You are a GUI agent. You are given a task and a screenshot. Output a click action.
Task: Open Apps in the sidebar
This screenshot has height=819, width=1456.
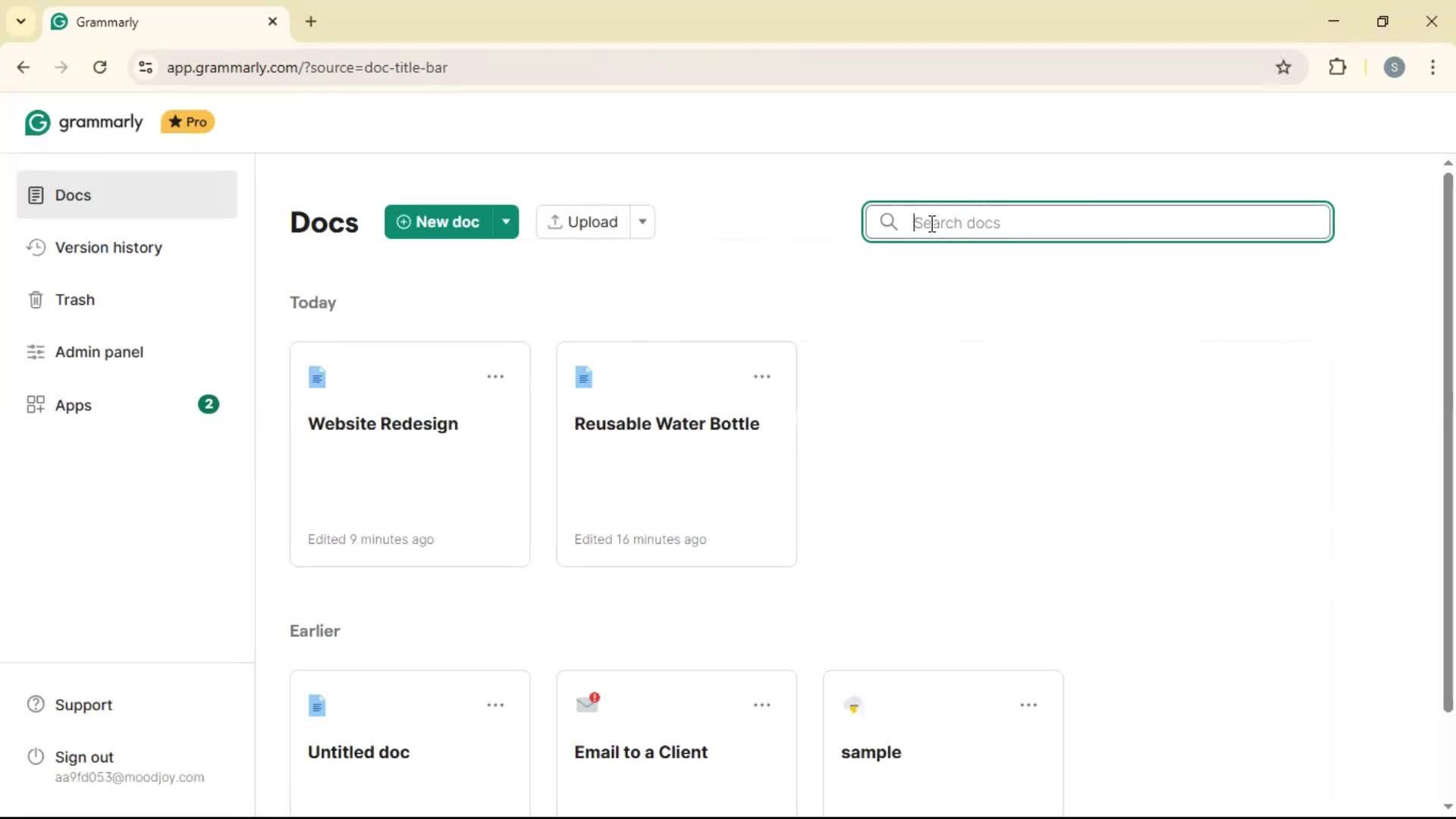[73, 406]
